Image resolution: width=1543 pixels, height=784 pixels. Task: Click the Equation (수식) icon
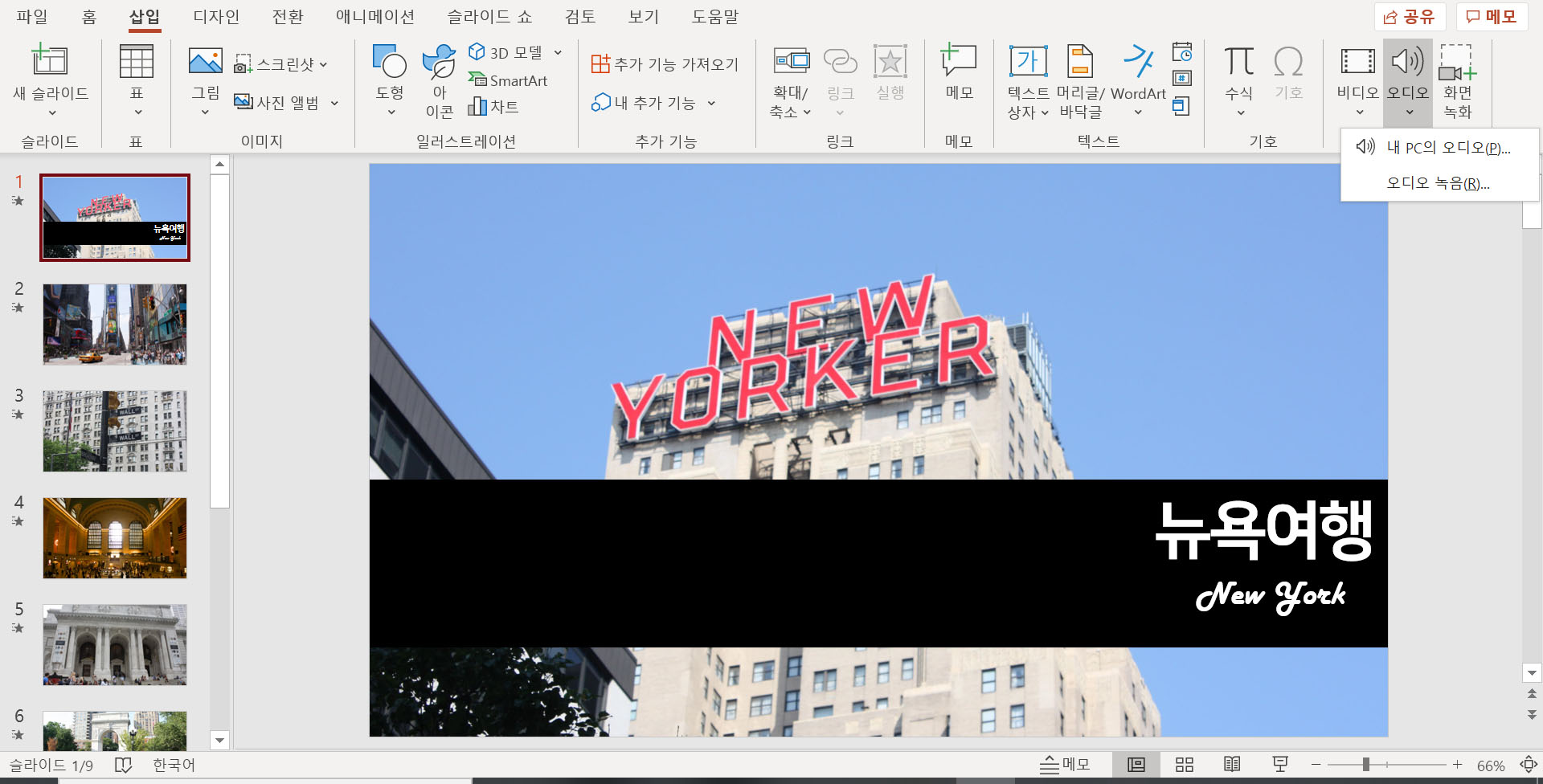[1238, 61]
